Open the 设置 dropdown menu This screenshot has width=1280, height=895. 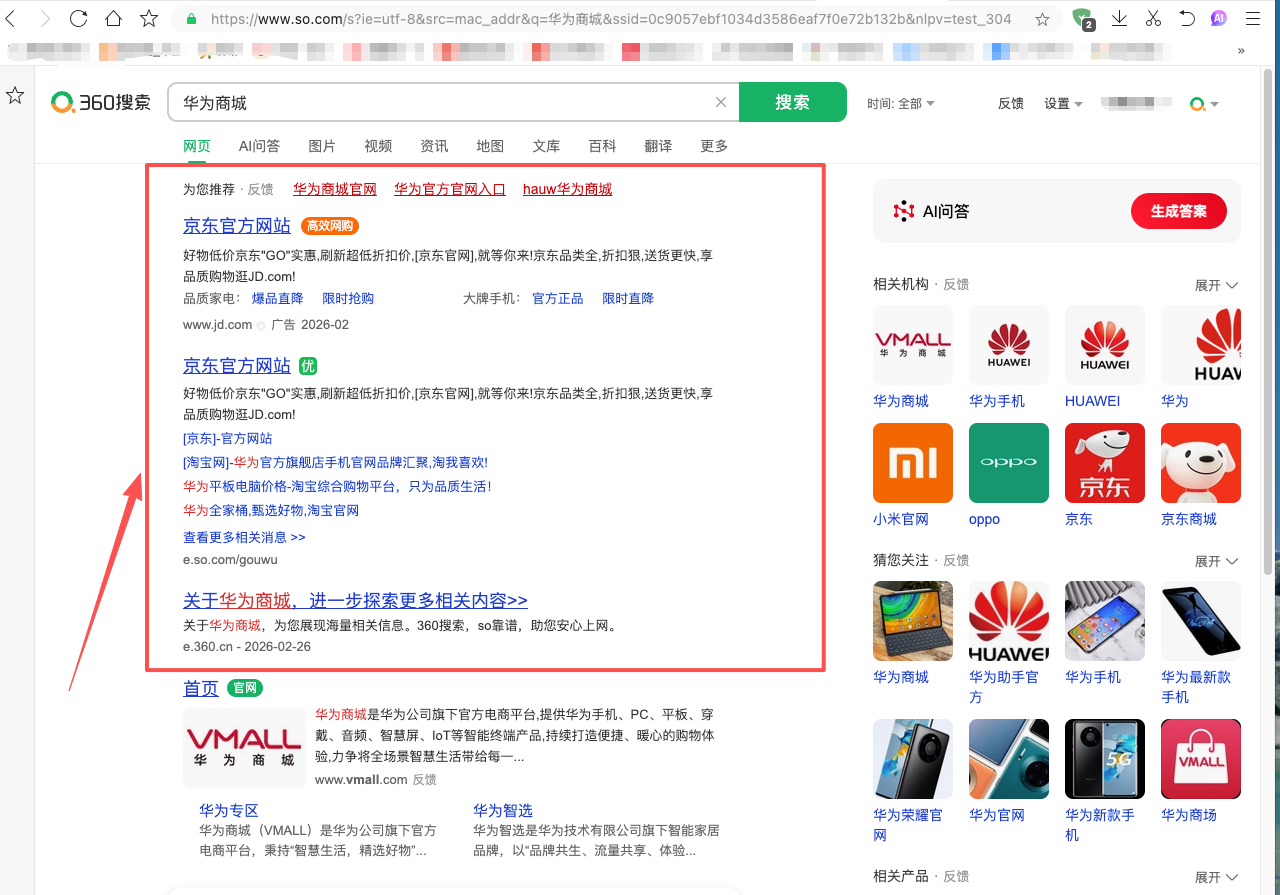tap(1062, 102)
